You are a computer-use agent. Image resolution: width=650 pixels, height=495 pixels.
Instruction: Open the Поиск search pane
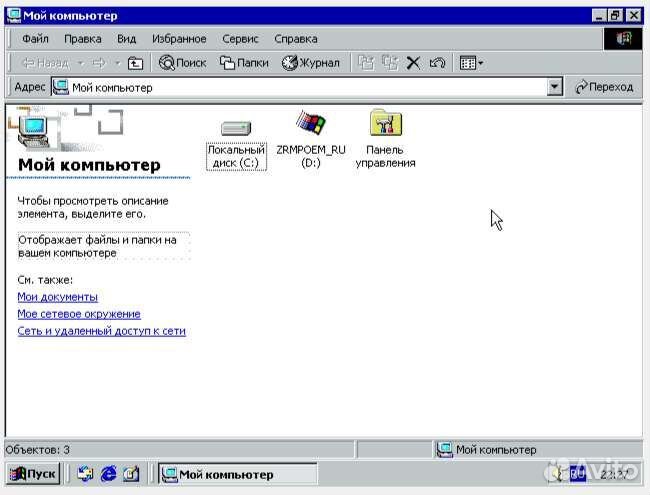(x=182, y=63)
